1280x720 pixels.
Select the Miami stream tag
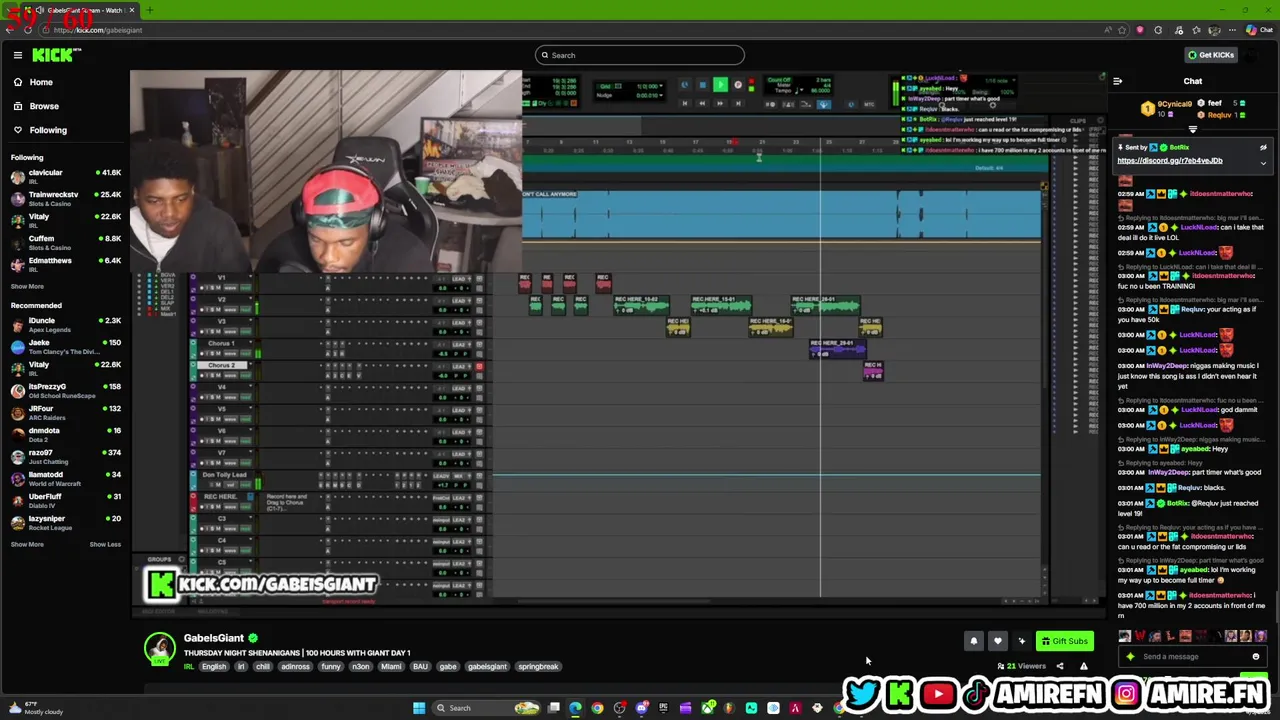pos(391,667)
